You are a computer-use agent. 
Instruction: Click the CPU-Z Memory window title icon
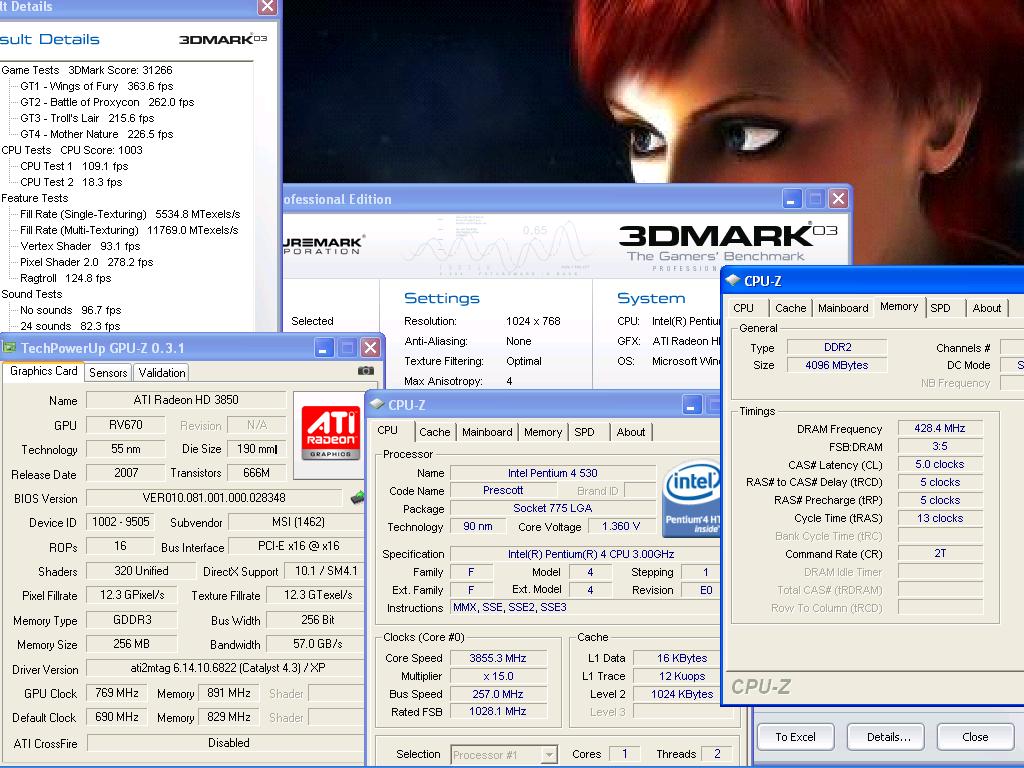(732, 281)
